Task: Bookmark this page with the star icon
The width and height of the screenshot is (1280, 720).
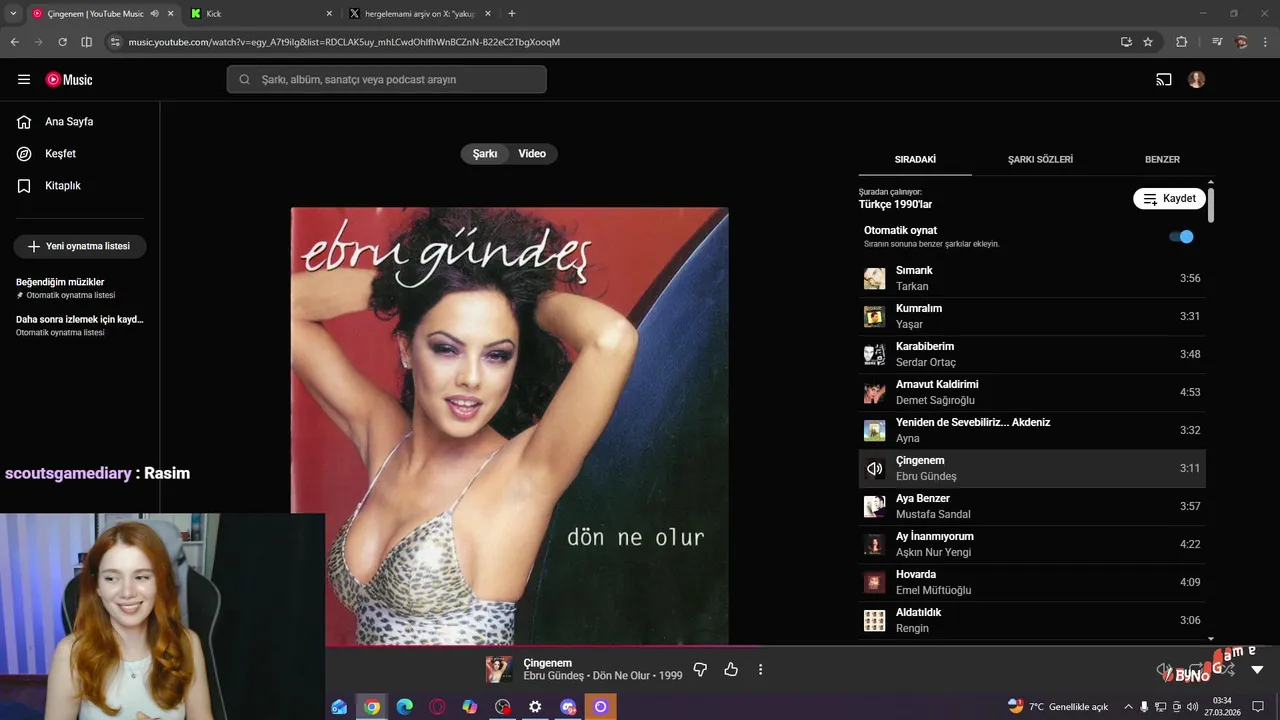Action: pyautogui.click(x=1148, y=42)
